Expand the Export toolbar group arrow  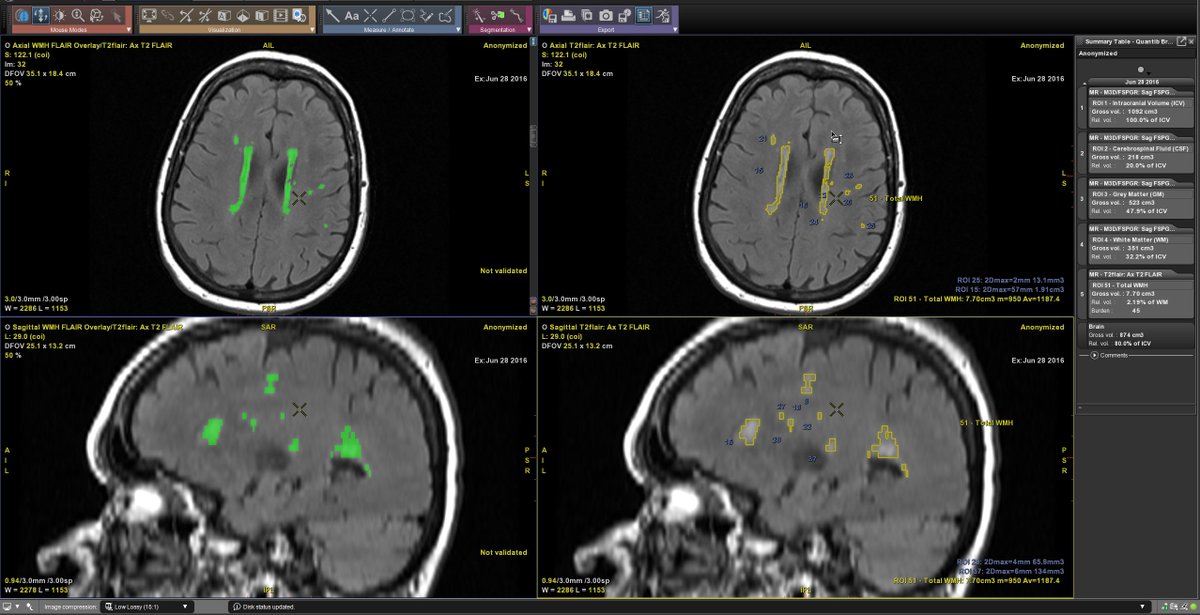[x=673, y=29]
